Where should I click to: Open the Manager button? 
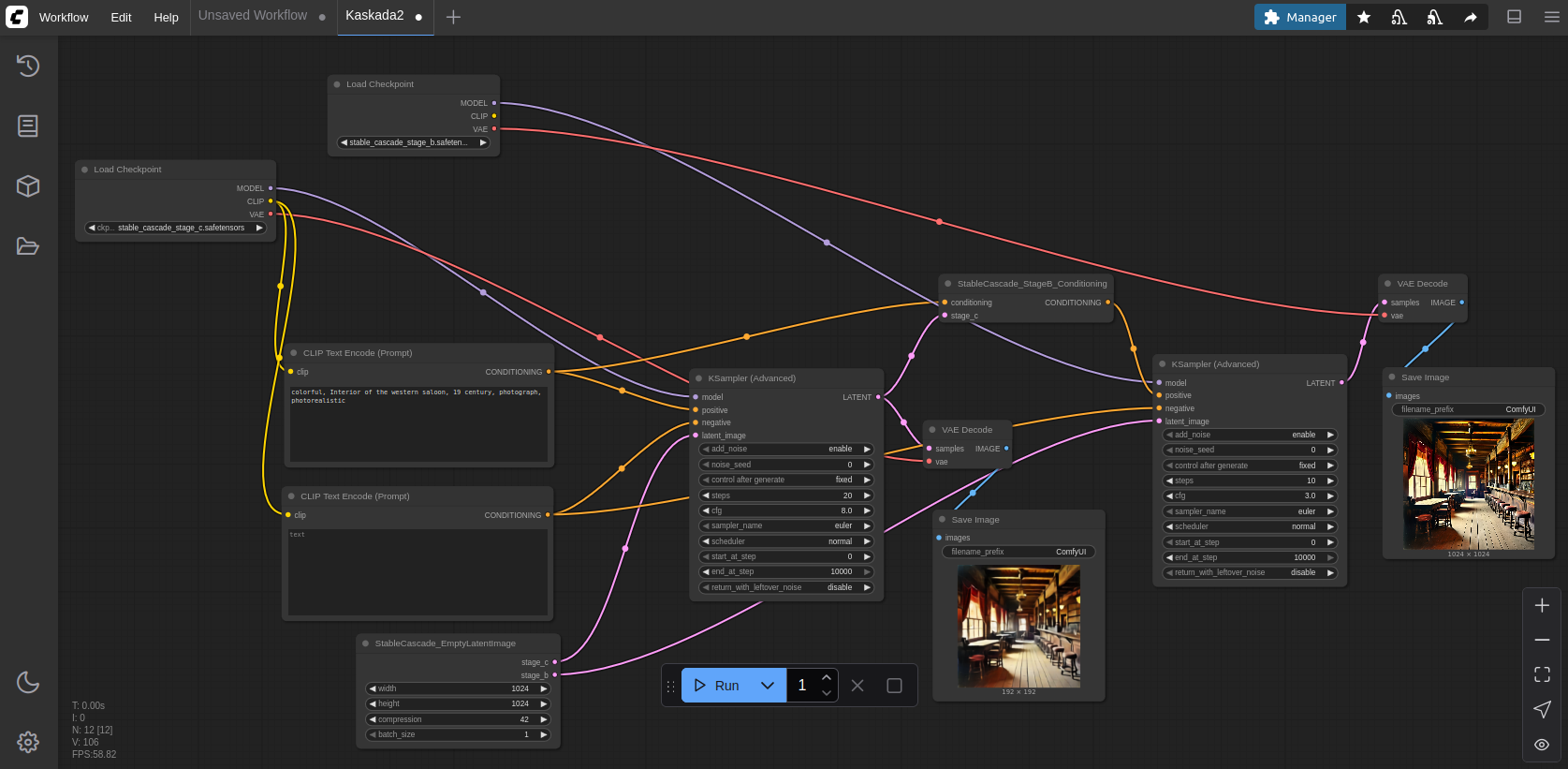coord(1299,17)
